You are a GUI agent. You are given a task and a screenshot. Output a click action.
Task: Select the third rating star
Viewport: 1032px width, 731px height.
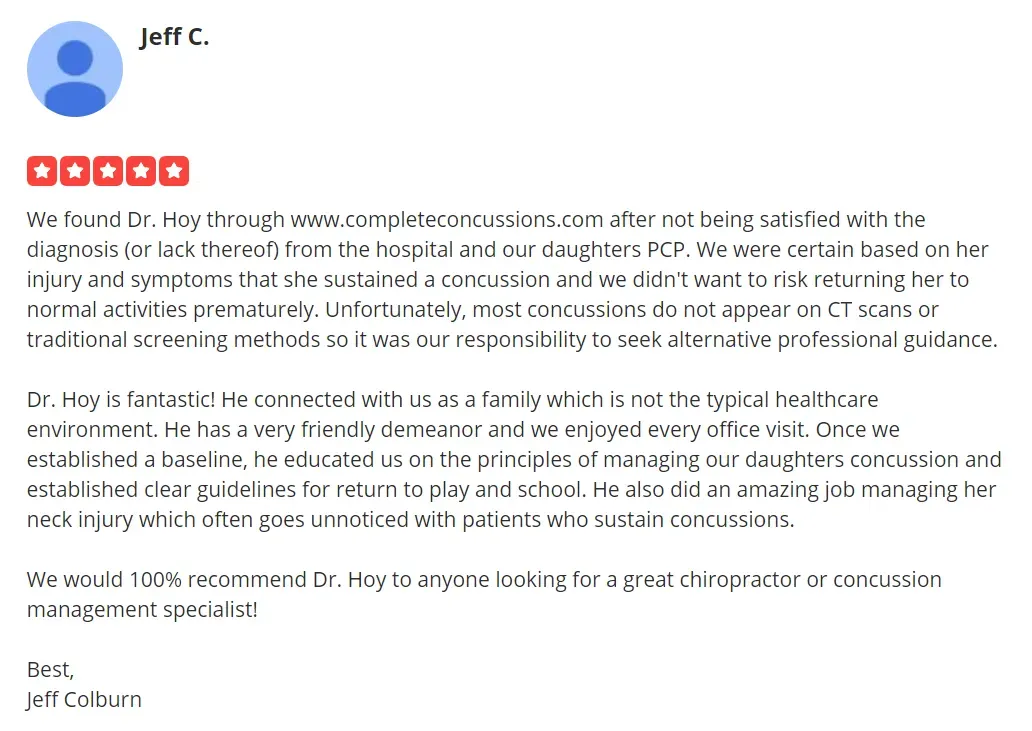point(108,171)
